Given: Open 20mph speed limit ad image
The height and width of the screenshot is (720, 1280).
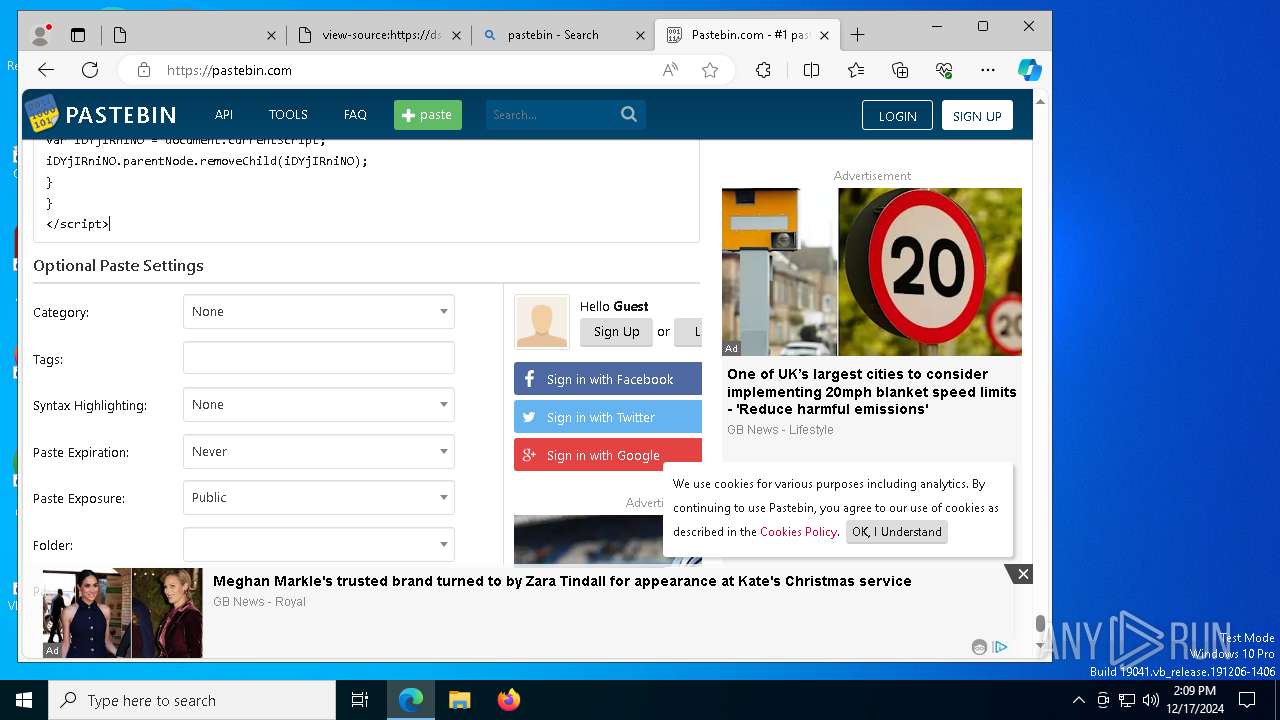Looking at the screenshot, I should click(872, 272).
